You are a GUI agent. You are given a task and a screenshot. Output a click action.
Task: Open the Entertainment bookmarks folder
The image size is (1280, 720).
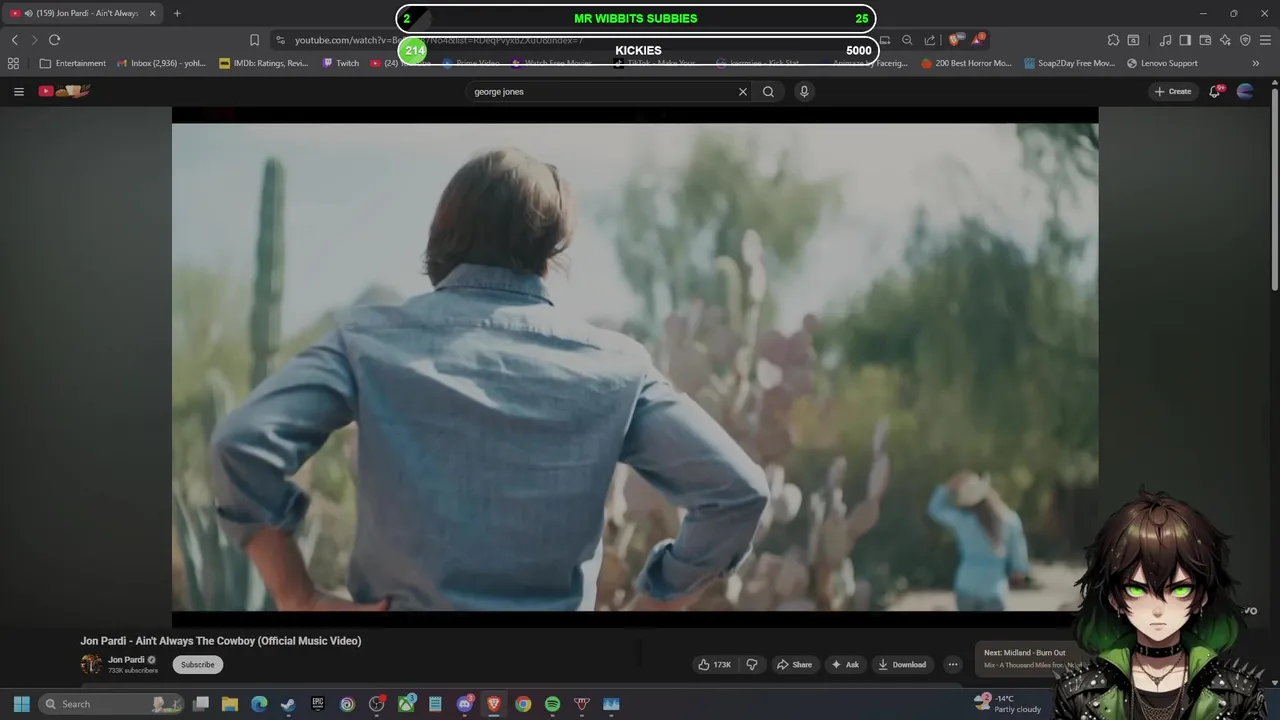(73, 63)
